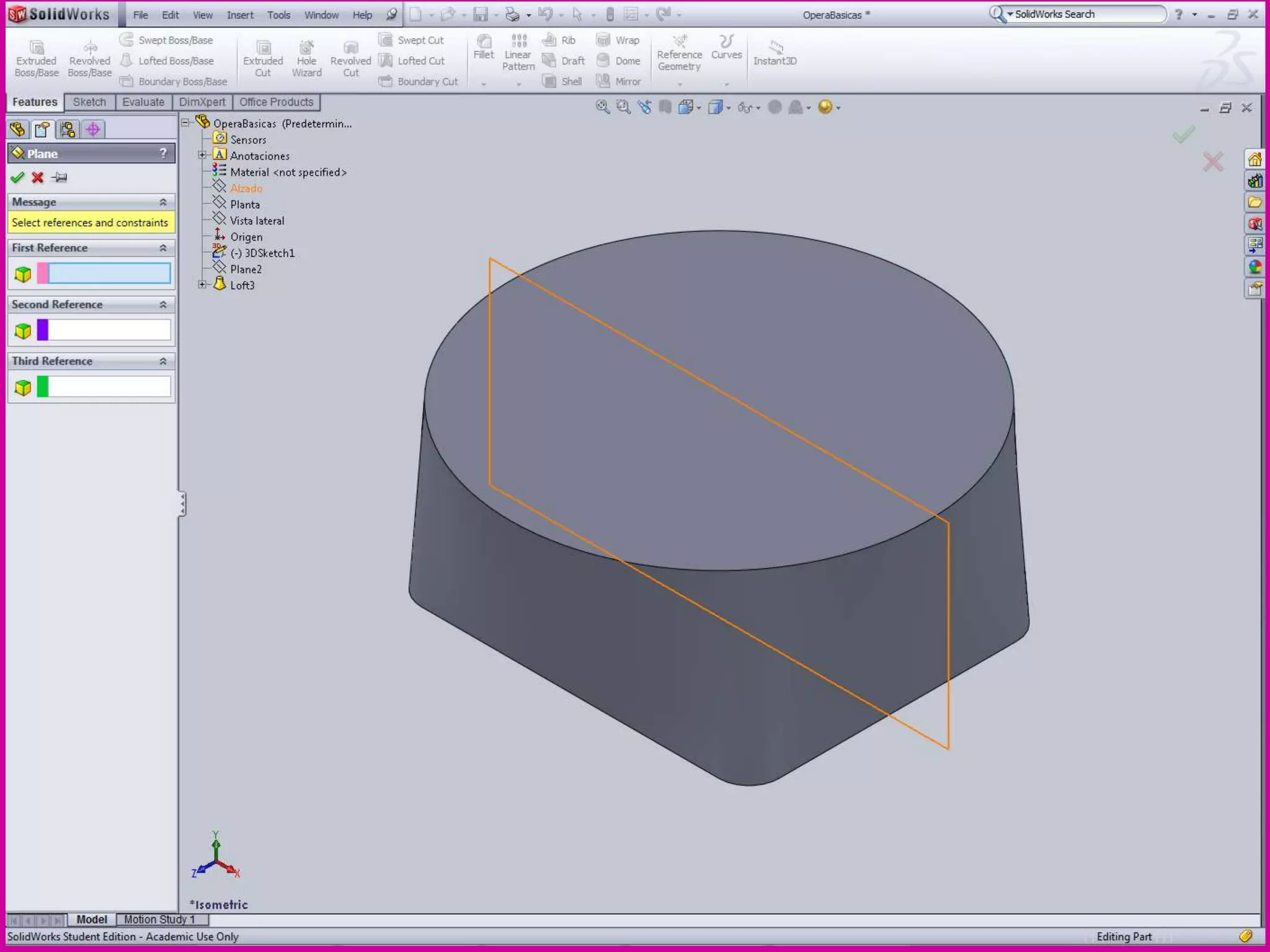1270x952 pixels.
Task: Accept plane with green checkmark
Action: tap(17, 178)
